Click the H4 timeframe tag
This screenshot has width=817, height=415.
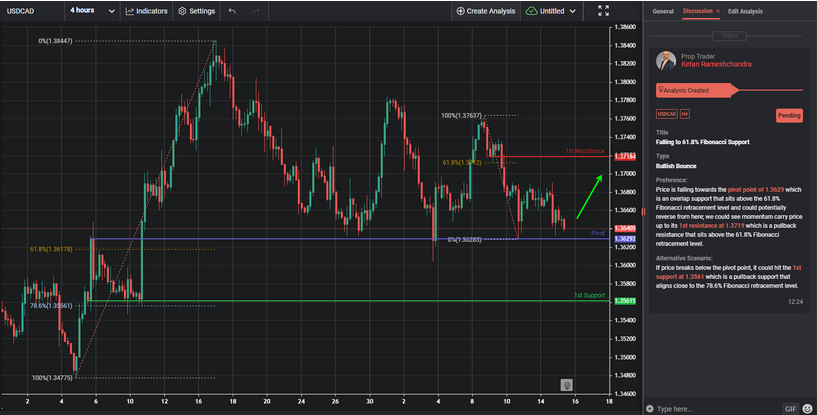[x=684, y=114]
